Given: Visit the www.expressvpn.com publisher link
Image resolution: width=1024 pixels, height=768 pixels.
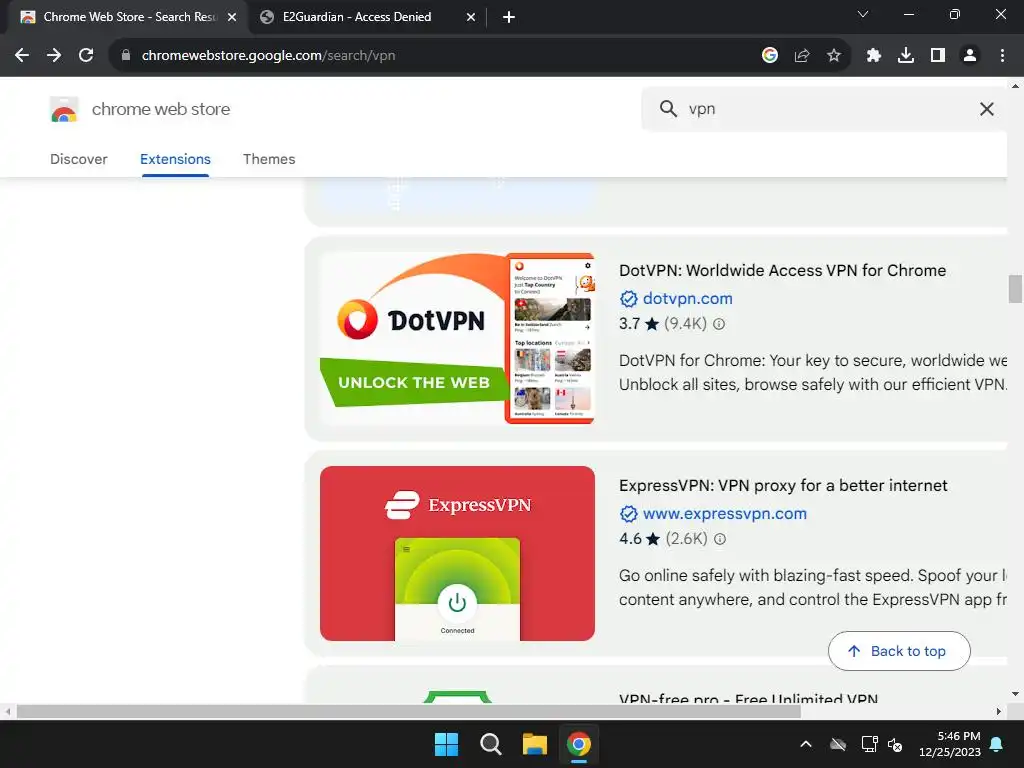Looking at the screenshot, I should (725, 514).
